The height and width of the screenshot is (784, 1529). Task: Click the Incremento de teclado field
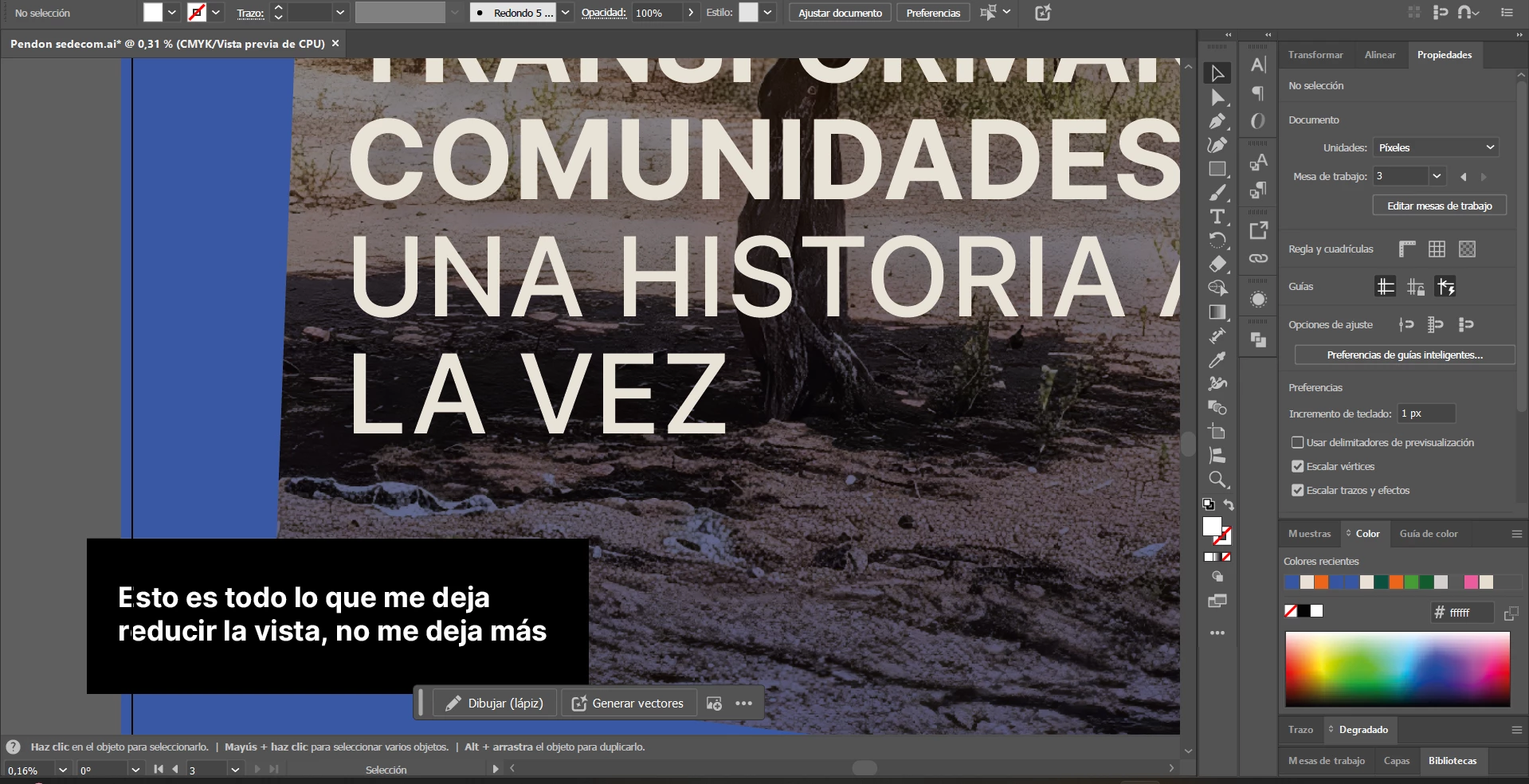(x=1425, y=414)
